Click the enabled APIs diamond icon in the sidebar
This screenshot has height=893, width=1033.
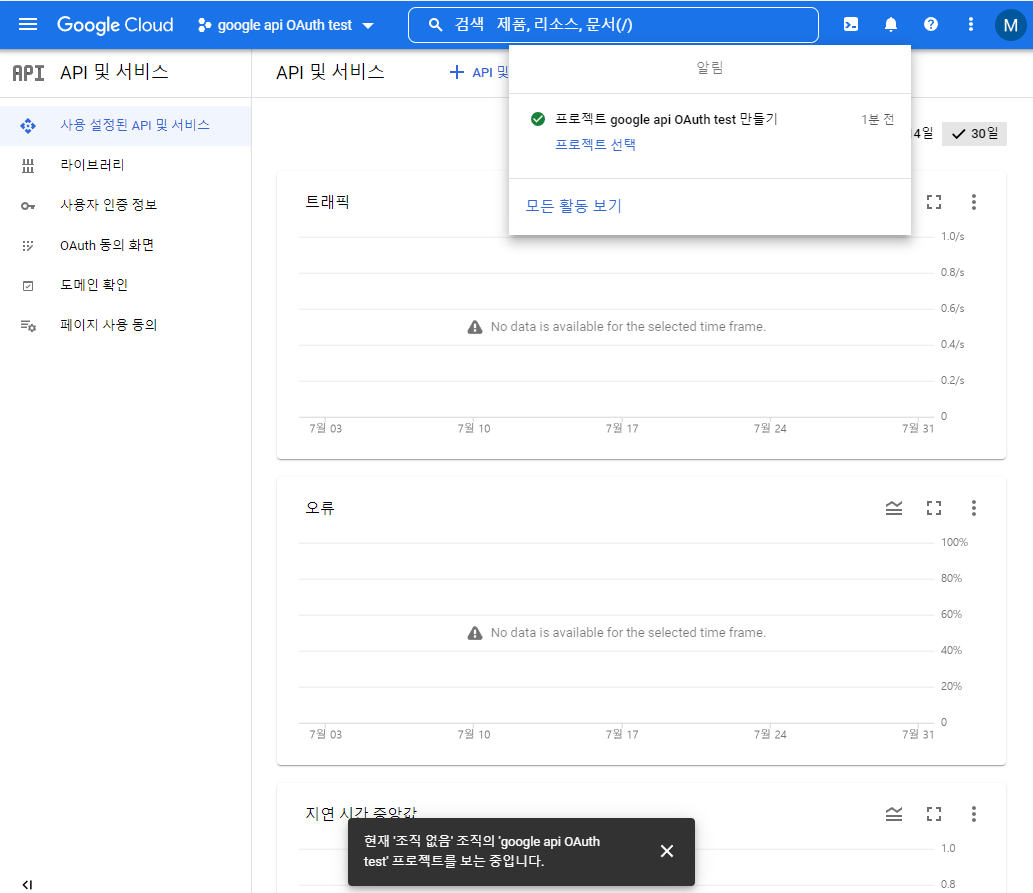coord(28,126)
